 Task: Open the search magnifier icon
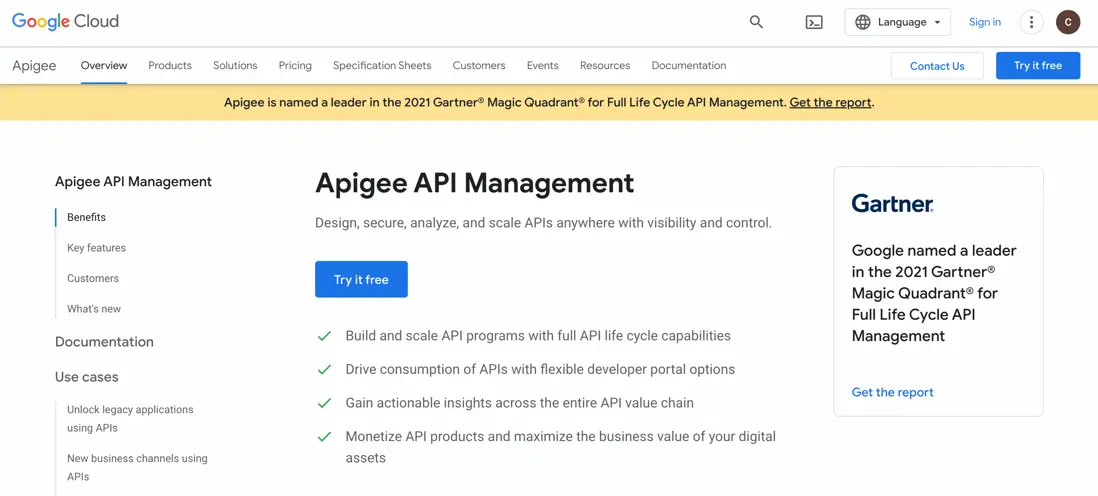click(x=756, y=22)
